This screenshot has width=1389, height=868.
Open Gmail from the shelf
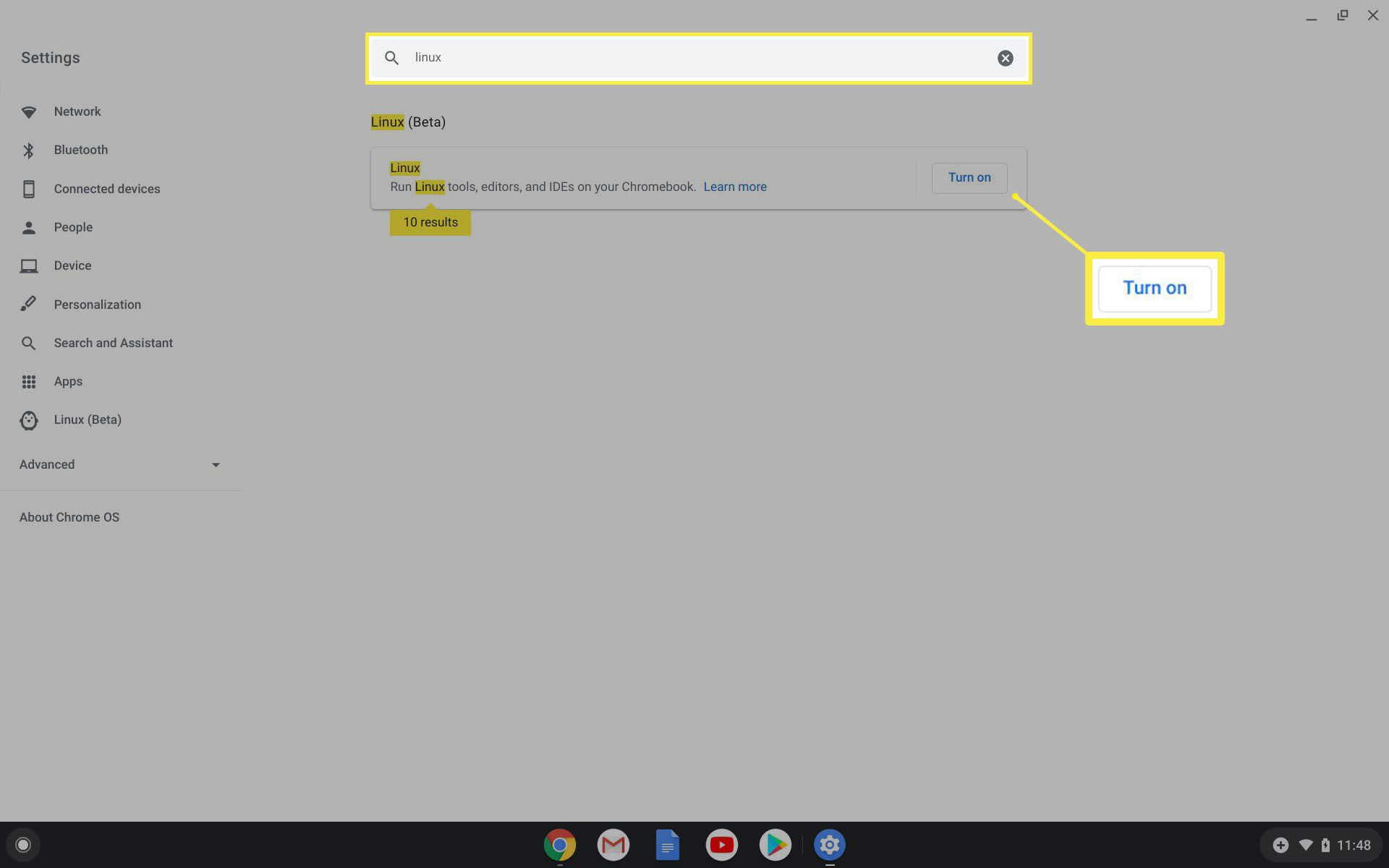[x=613, y=845]
